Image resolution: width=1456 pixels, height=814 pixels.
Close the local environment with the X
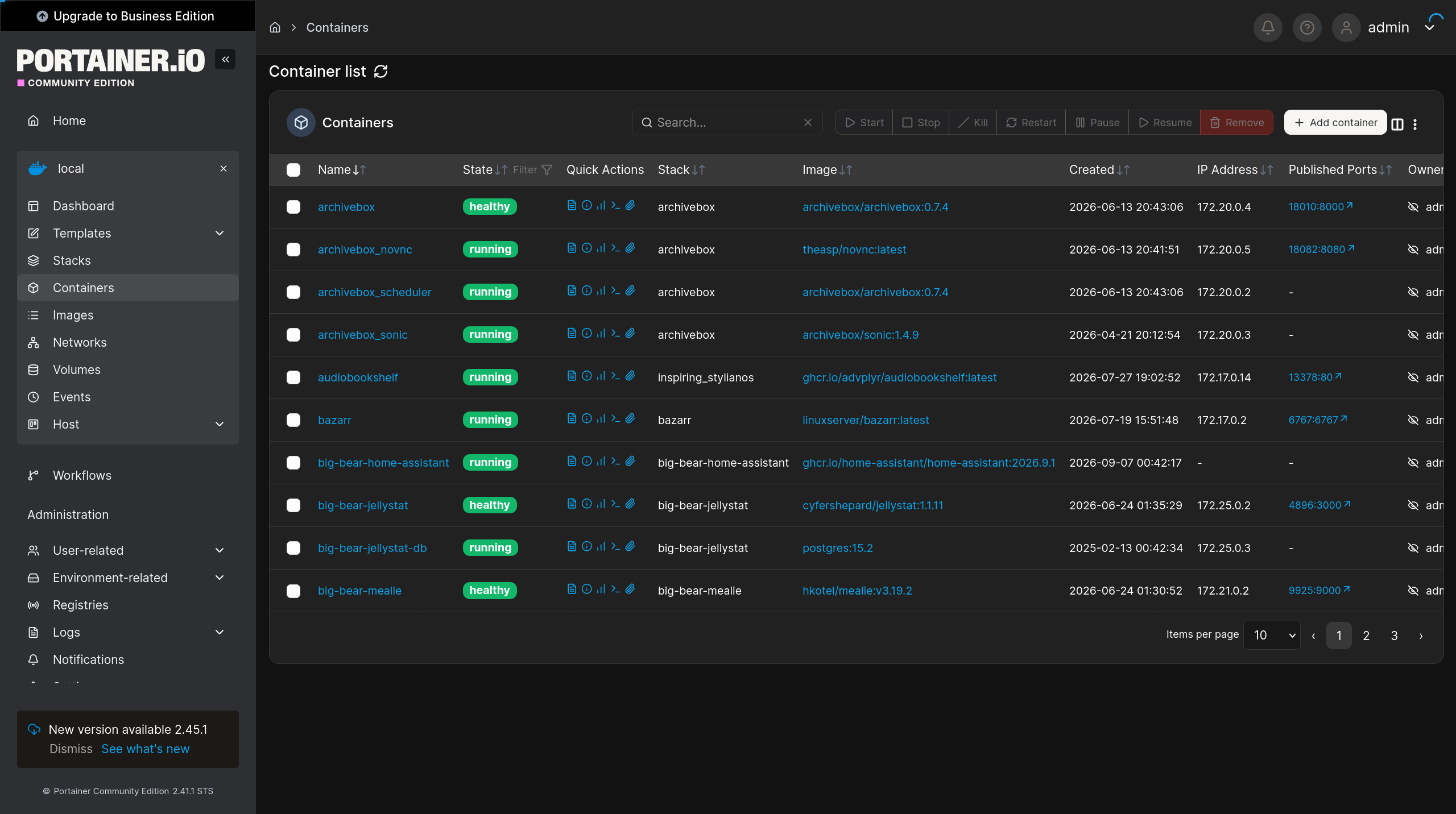224,169
